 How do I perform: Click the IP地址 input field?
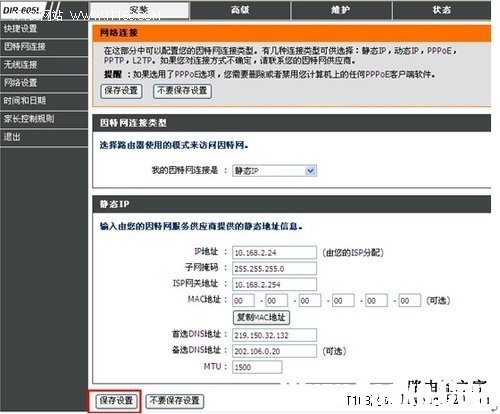click(274, 253)
